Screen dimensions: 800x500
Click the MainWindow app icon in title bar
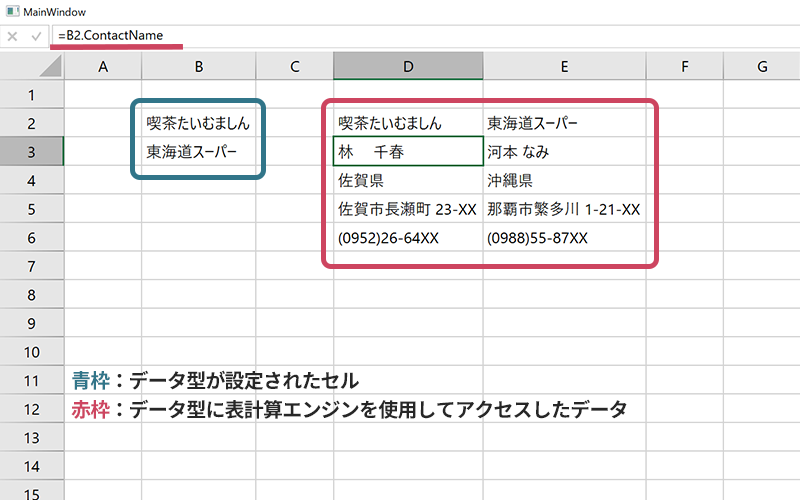point(13,11)
